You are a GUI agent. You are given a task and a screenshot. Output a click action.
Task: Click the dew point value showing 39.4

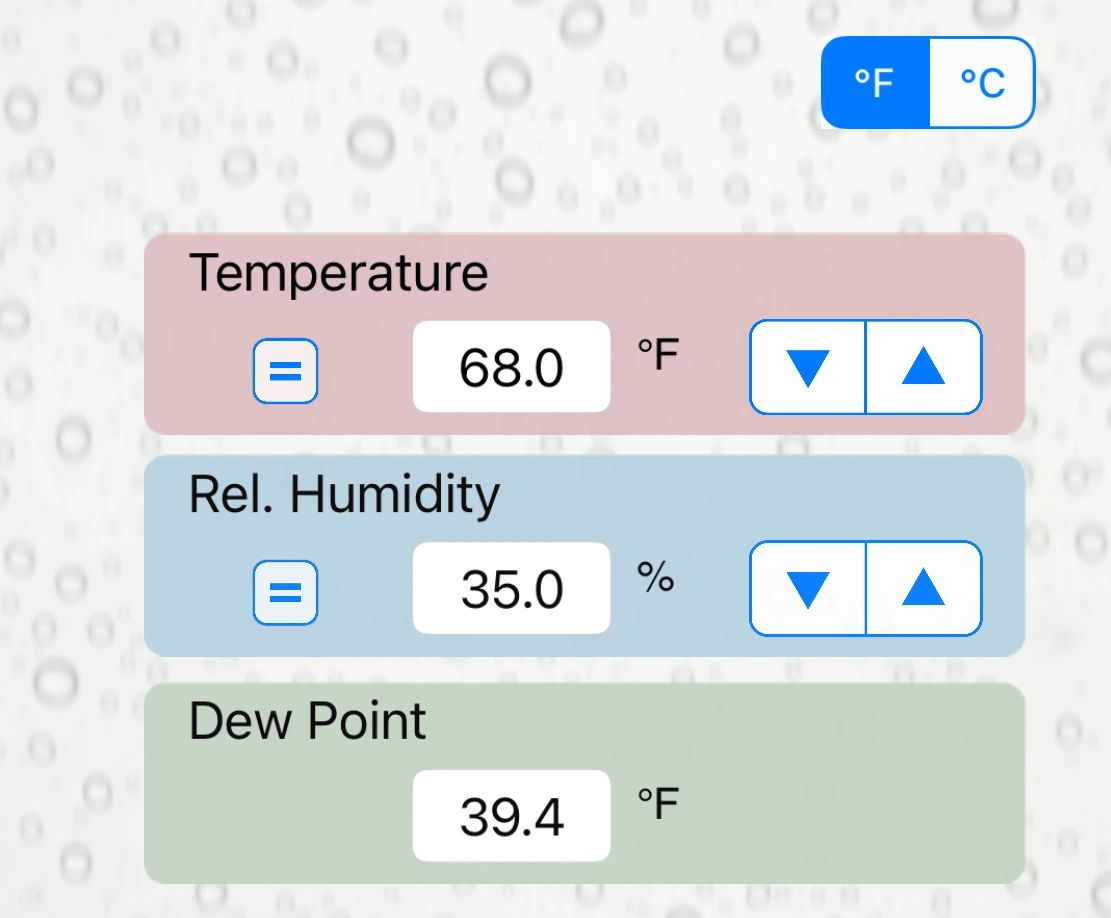(x=511, y=815)
